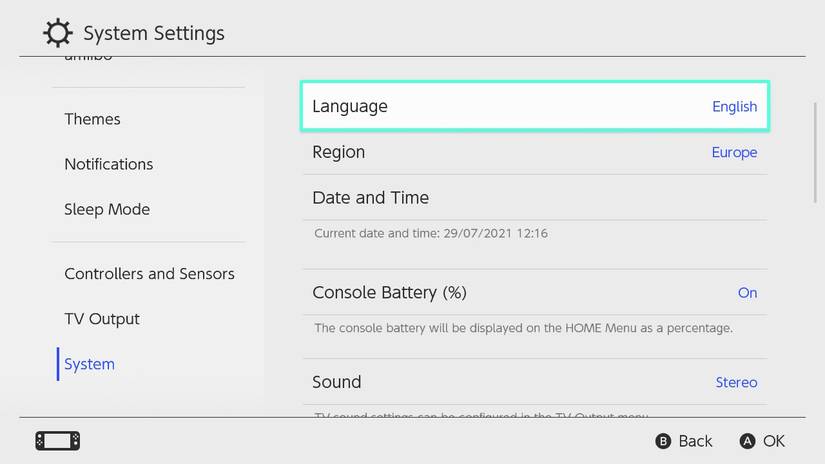Screen dimensions: 825x464
Task: Click the Back label
Action: (695, 441)
